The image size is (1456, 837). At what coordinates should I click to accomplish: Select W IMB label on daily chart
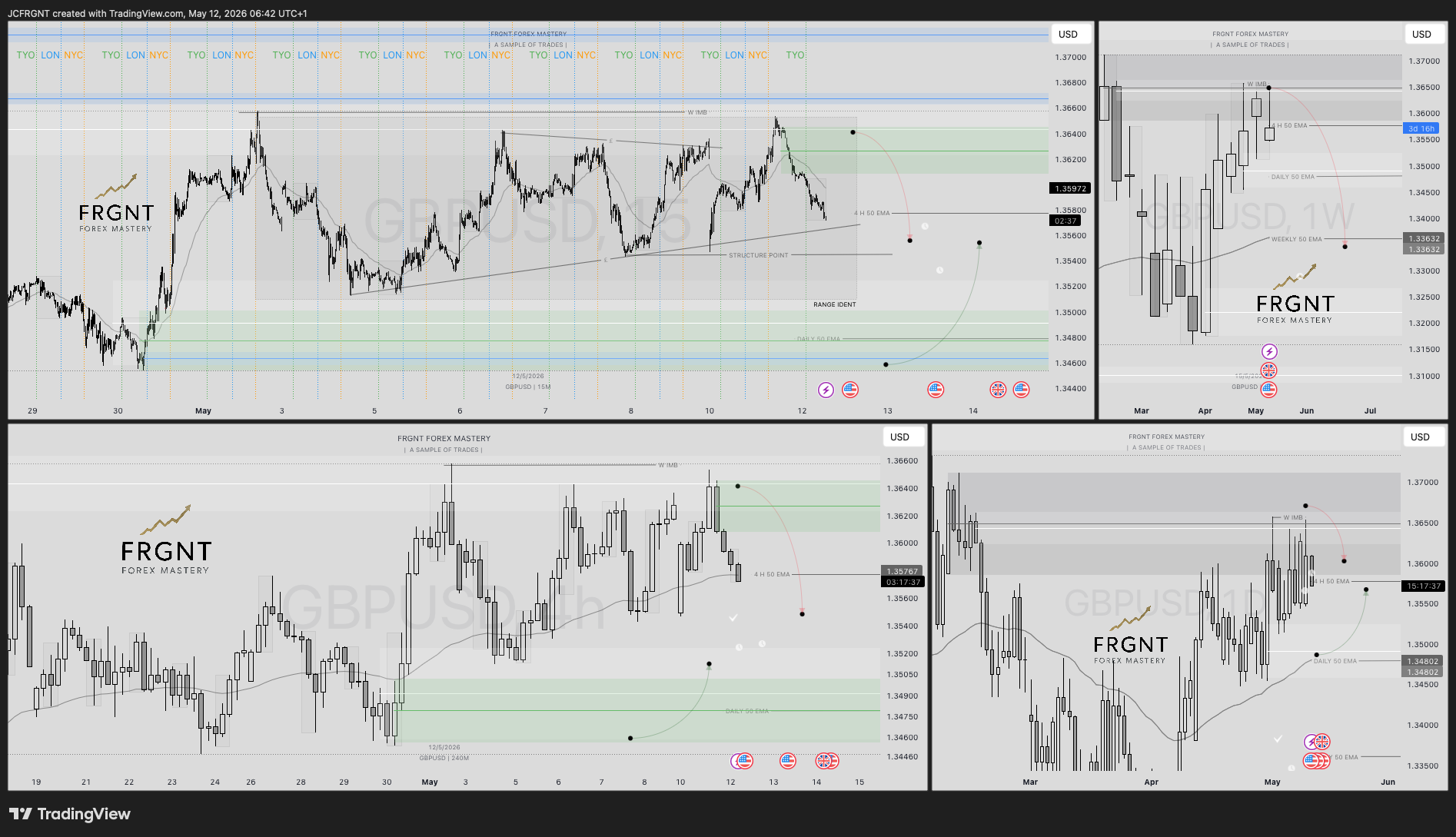(1293, 517)
